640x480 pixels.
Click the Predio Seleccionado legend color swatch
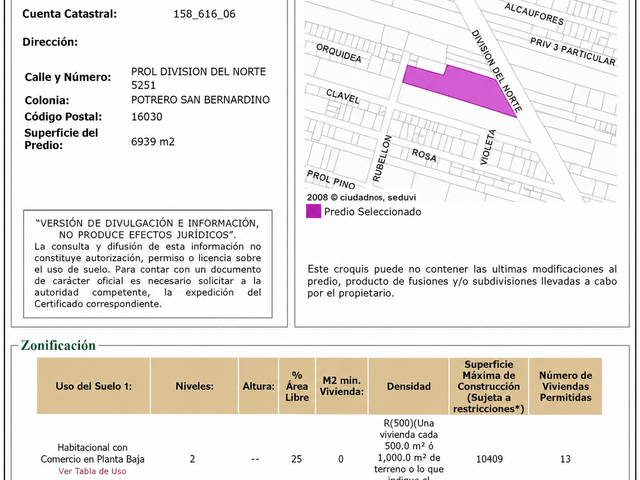tap(313, 211)
